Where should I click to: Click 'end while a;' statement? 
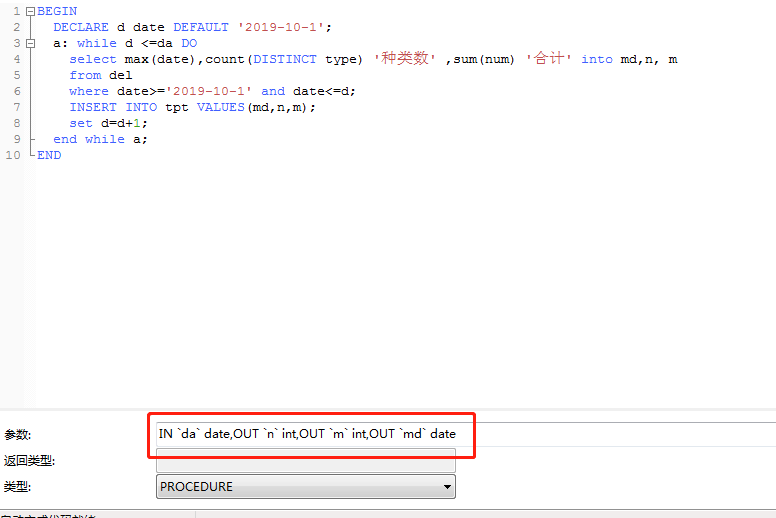coord(100,140)
